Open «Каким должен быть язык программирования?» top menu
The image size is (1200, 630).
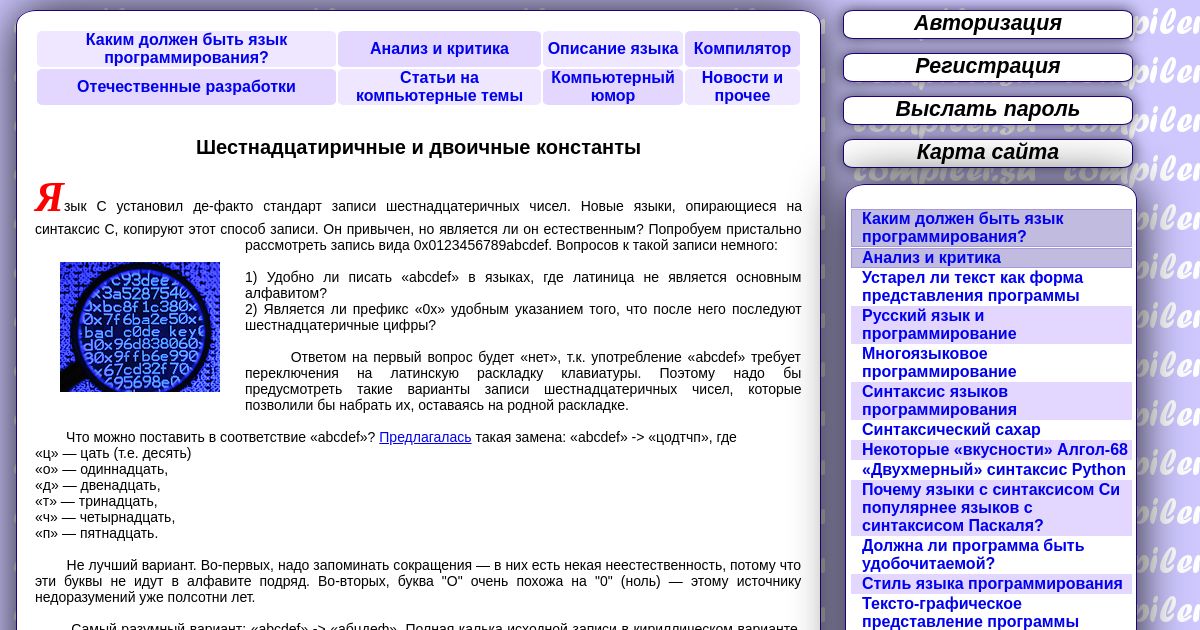pyautogui.click(x=186, y=49)
